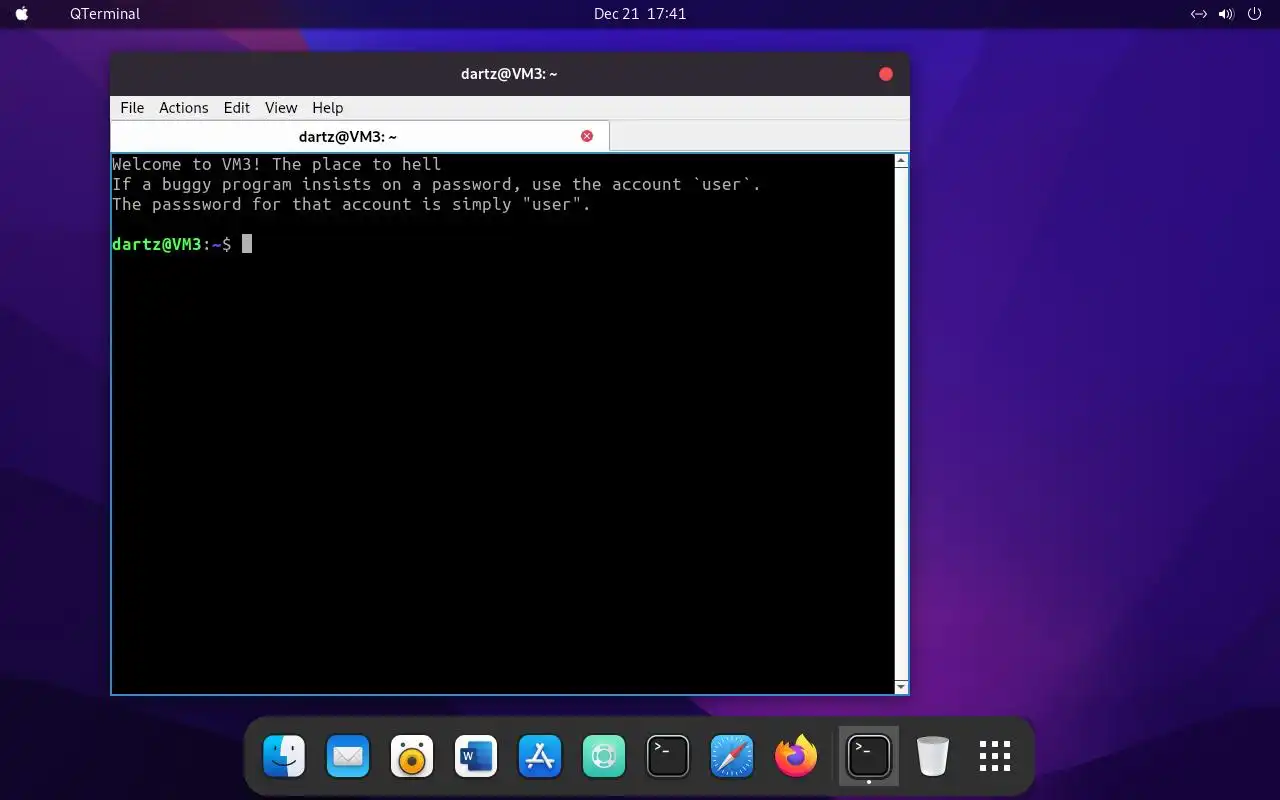Launch the Mail app from the dock
1280x800 pixels.
click(x=348, y=756)
